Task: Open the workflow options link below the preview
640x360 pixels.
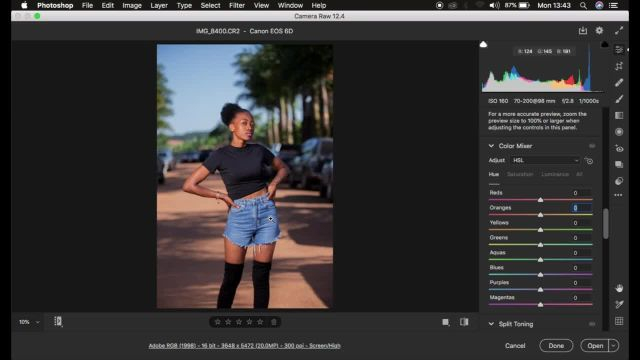Action: click(x=244, y=346)
